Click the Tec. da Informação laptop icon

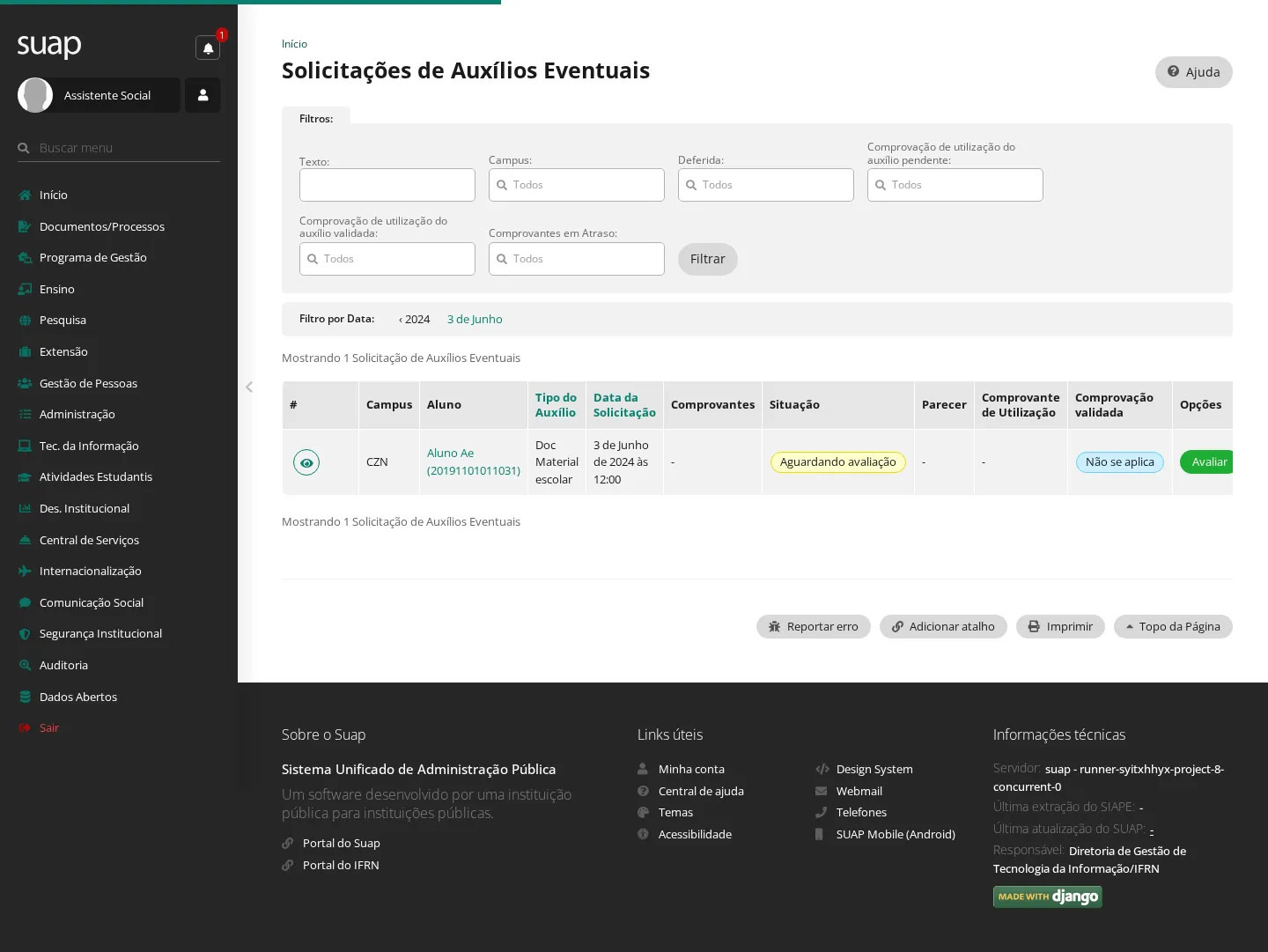pos(25,446)
